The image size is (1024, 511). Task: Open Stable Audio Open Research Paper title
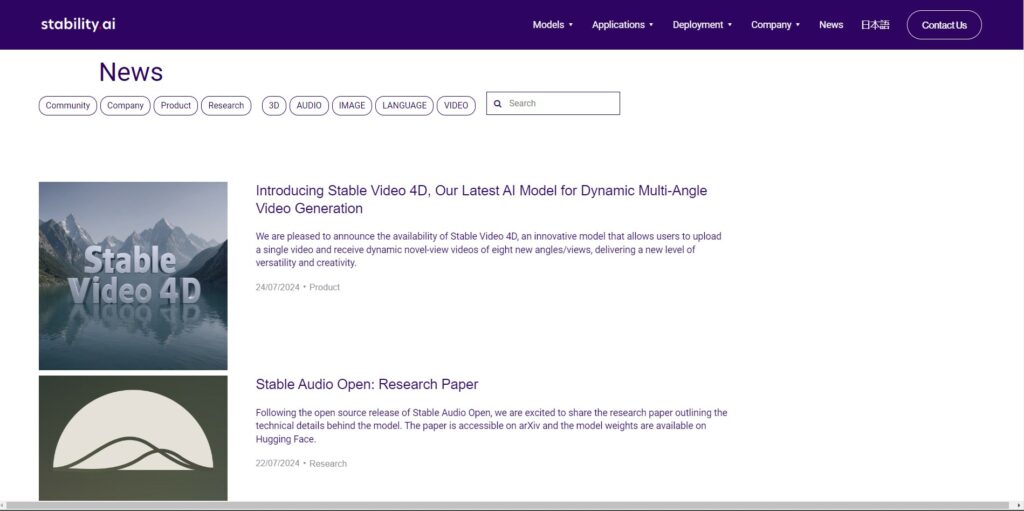pos(367,384)
